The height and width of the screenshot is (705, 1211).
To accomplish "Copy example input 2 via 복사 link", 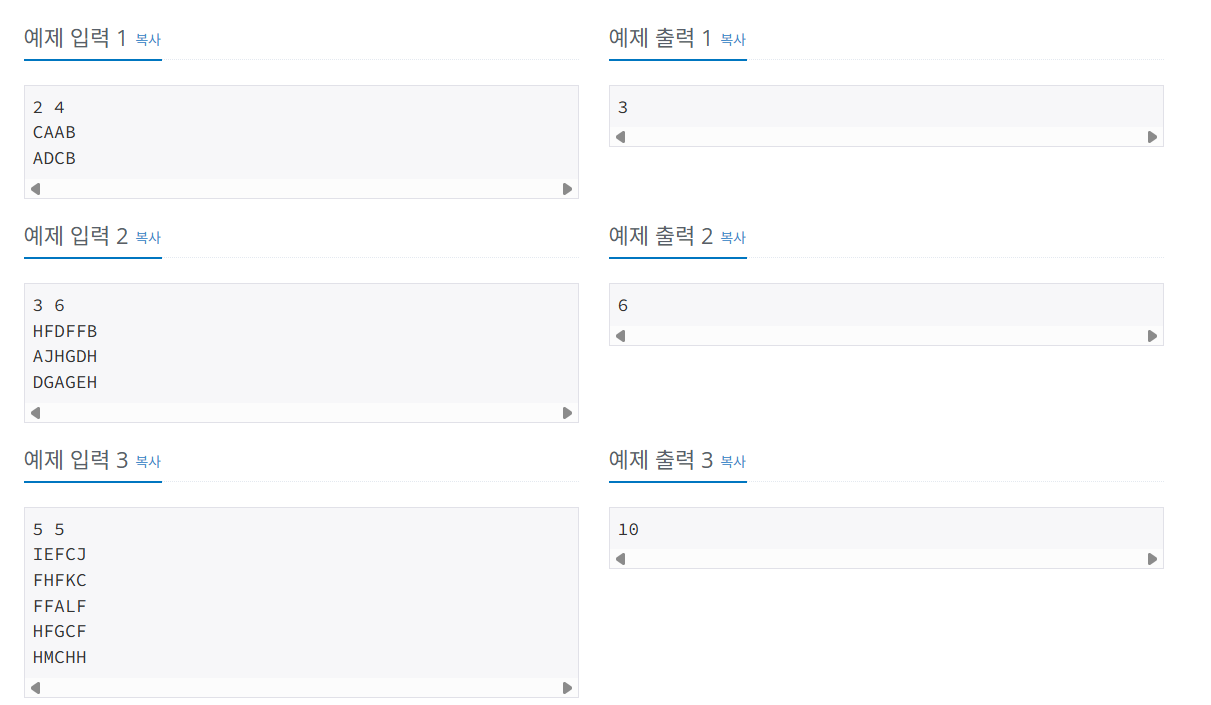I will pyautogui.click(x=148, y=238).
